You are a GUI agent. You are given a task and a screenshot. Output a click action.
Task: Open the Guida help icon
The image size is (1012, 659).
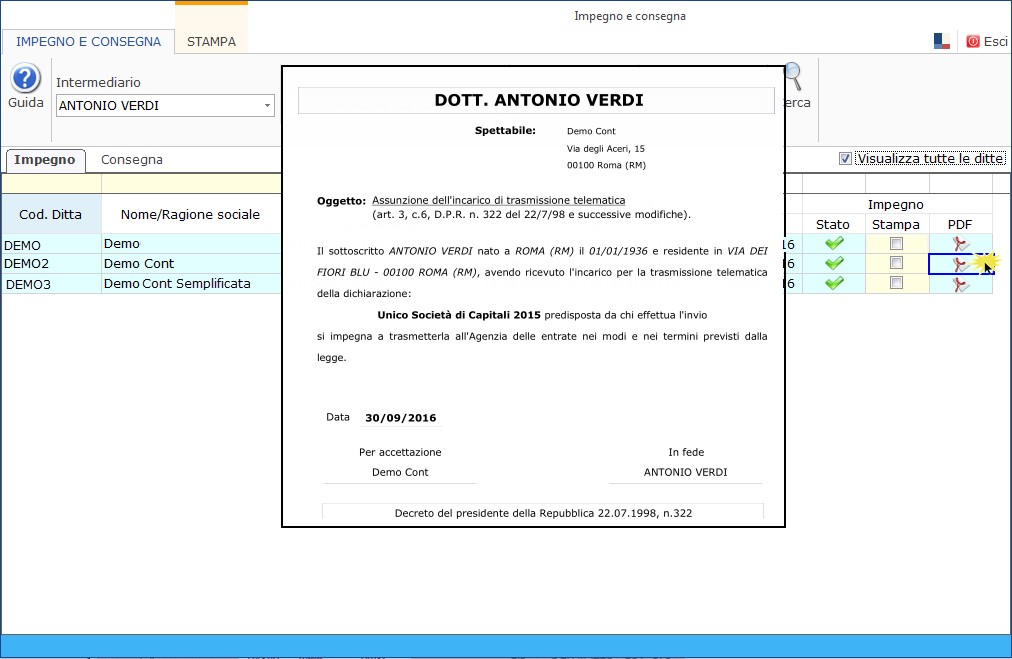tap(25, 79)
